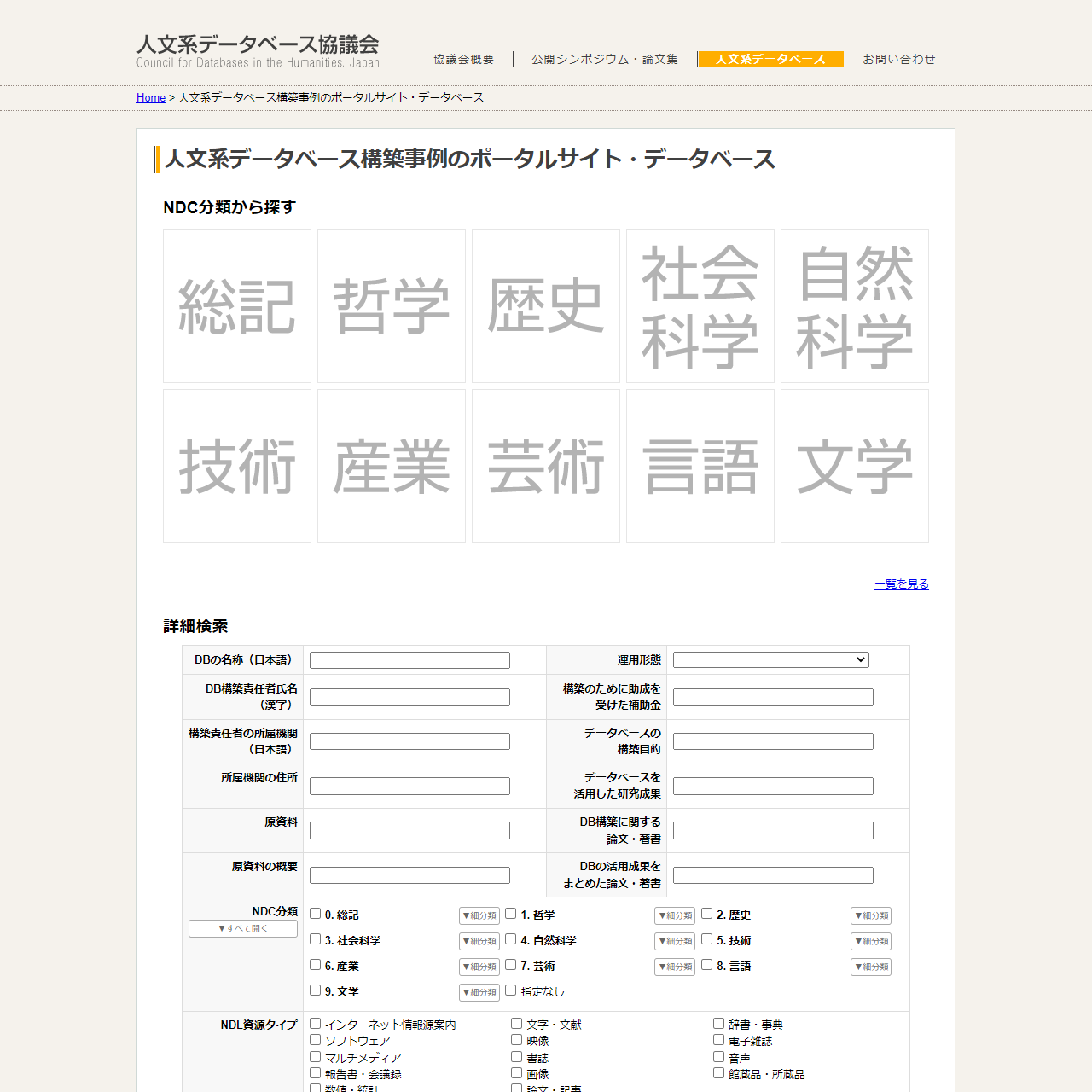1092x1092 pixels.
Task: Open the 技術 NDC category tile
Action: click(237, 466)
